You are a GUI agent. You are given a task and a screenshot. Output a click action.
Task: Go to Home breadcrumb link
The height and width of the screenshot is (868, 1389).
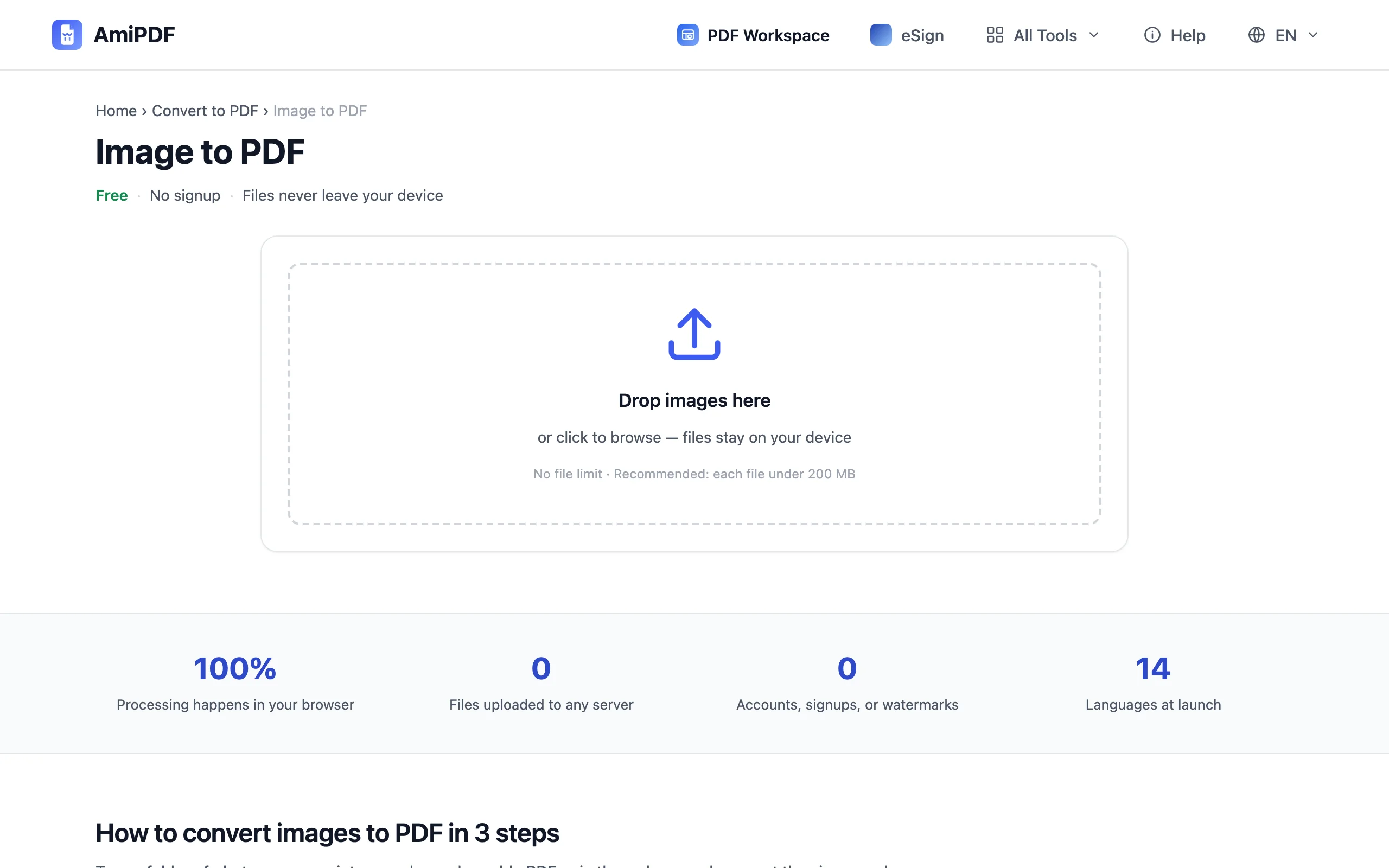(116, 111)
